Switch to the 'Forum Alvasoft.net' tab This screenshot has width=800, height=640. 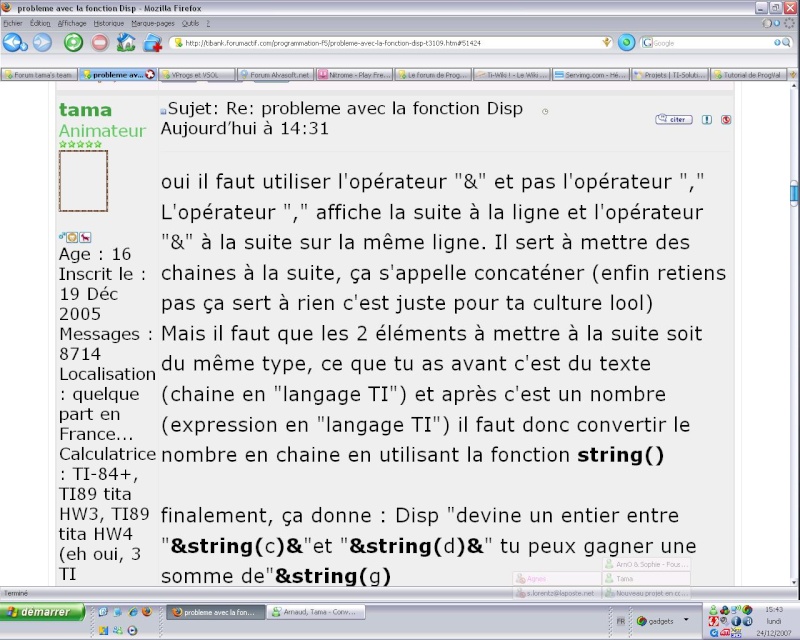(276, 75)
